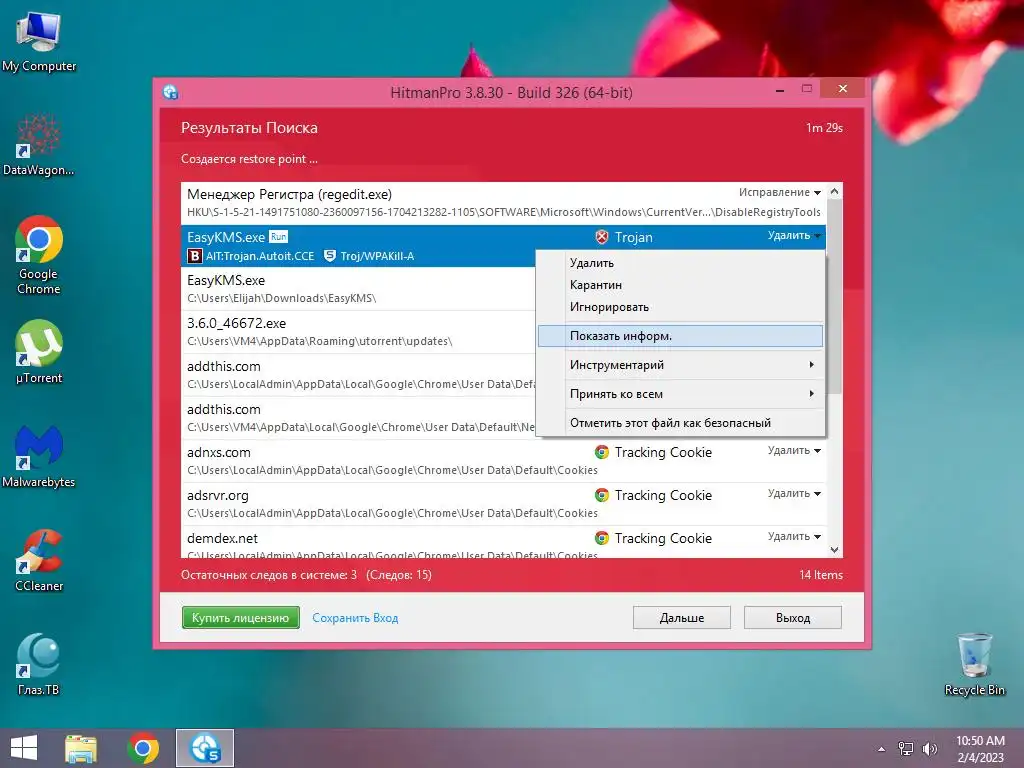
Task: Select the adsrvr.org row
Action: [x=504, y=504]
